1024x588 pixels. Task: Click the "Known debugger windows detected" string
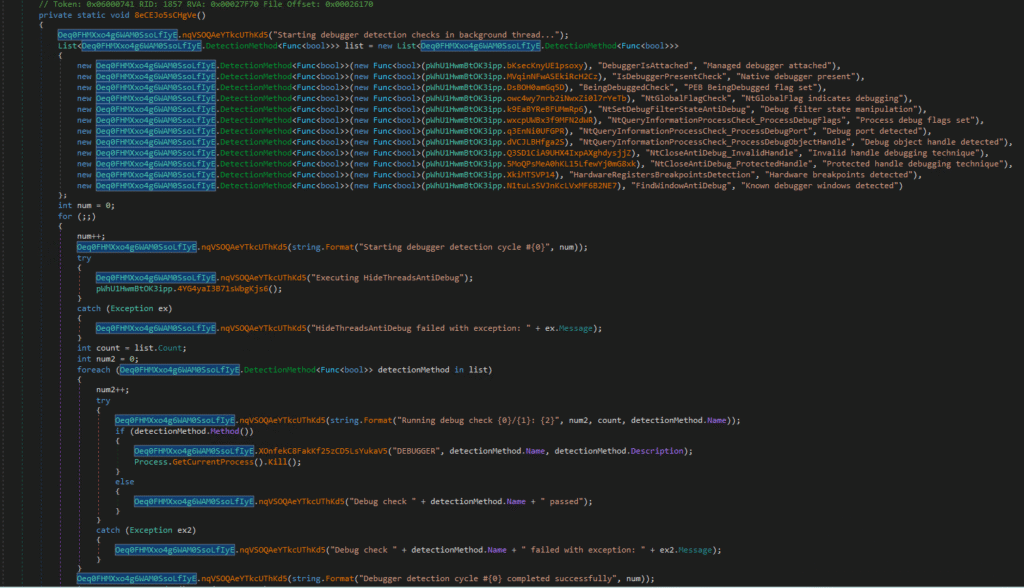[818, 187]
